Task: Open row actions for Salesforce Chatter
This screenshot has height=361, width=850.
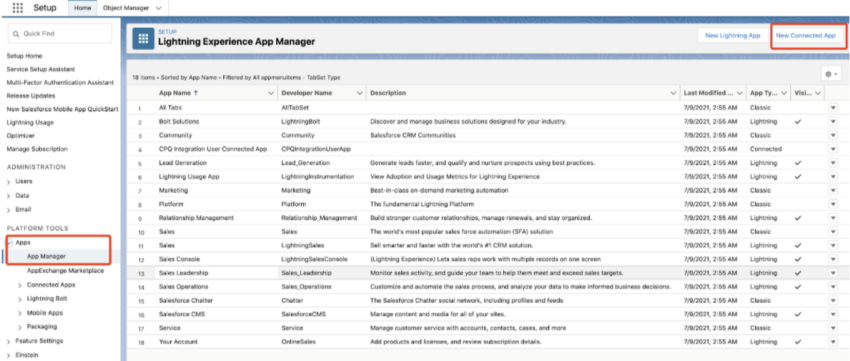Action: (833, 300)
